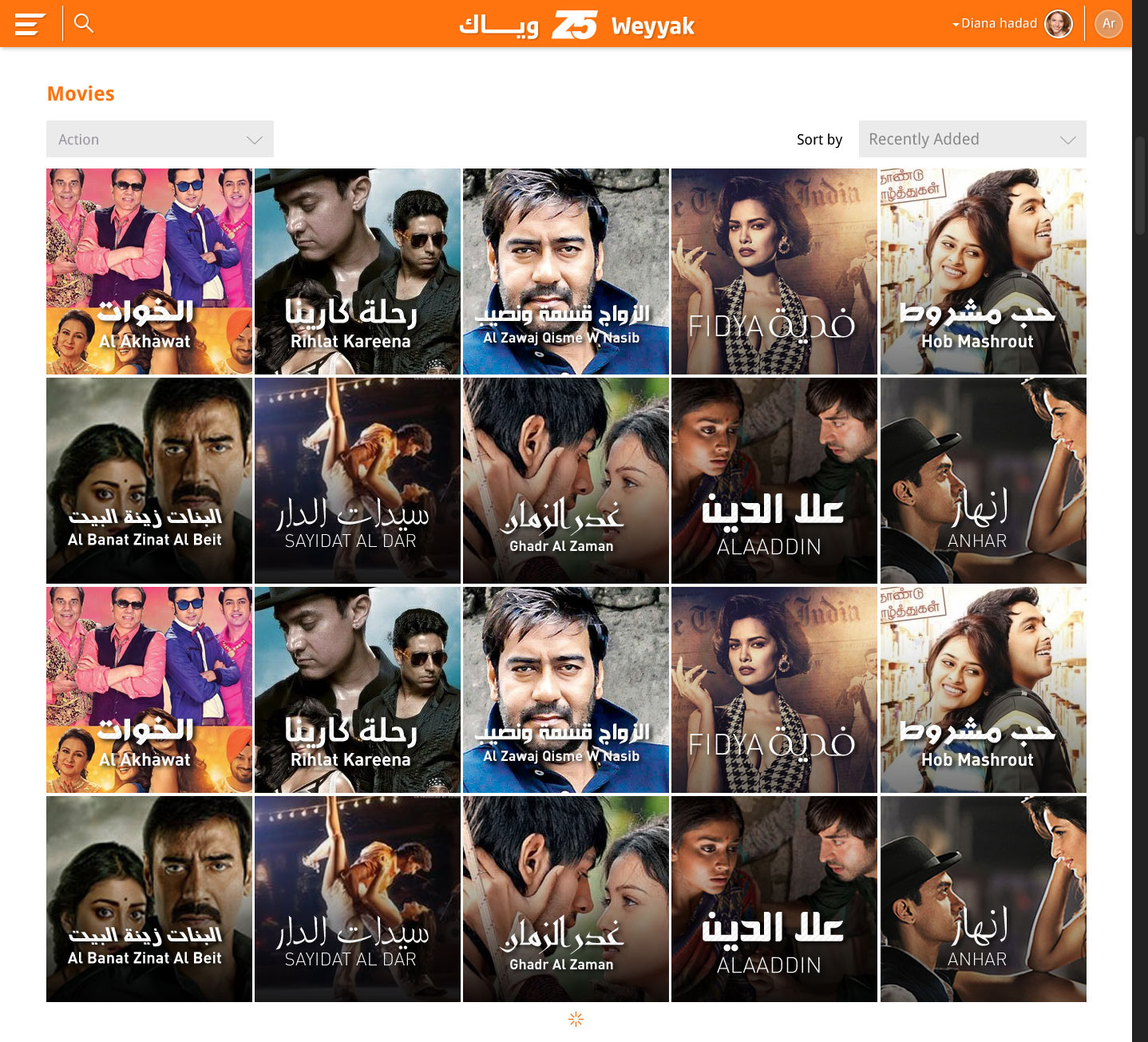Image resolution: width=1148 pixels, height=1042 pixels.
Task: Open Ghadr Al Zaman poster in second row
Action: point(566,481)
